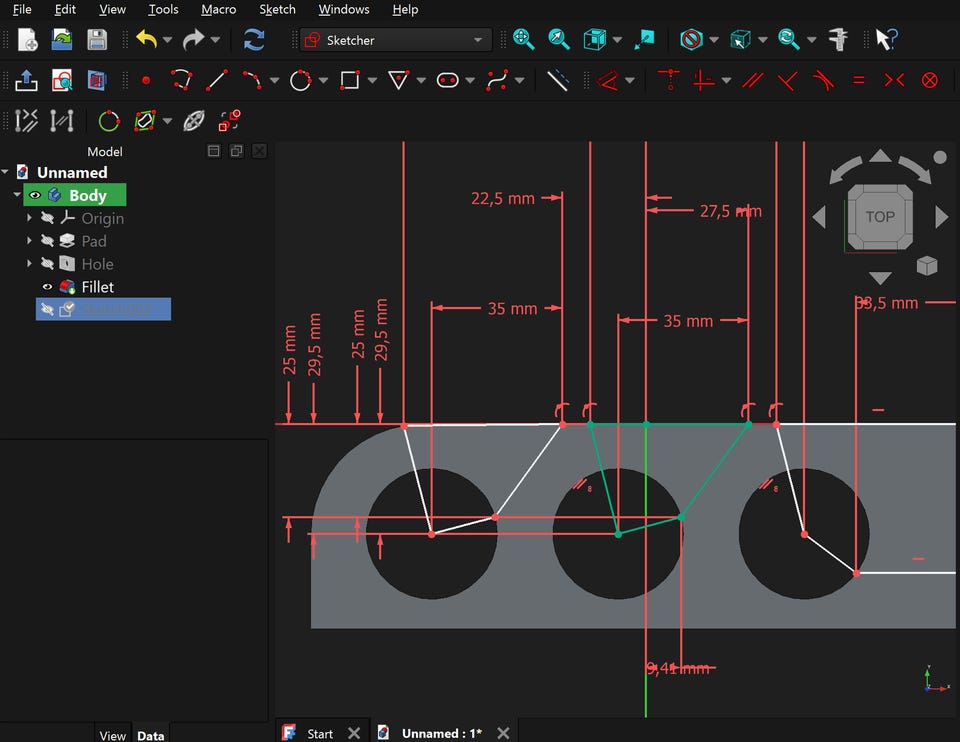This screenshot has width=960, height=742.
Task: Toggle visibility of the selected sketch
Action: (x=47, y=309)
